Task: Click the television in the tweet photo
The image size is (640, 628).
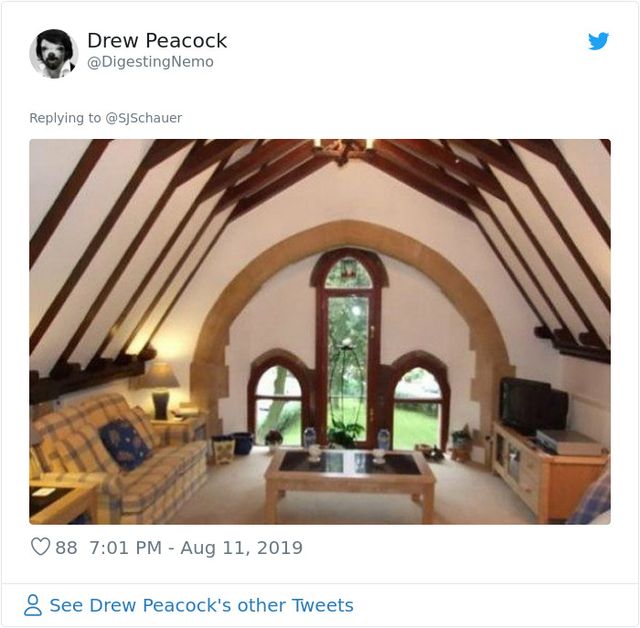Action: (532, 405)
